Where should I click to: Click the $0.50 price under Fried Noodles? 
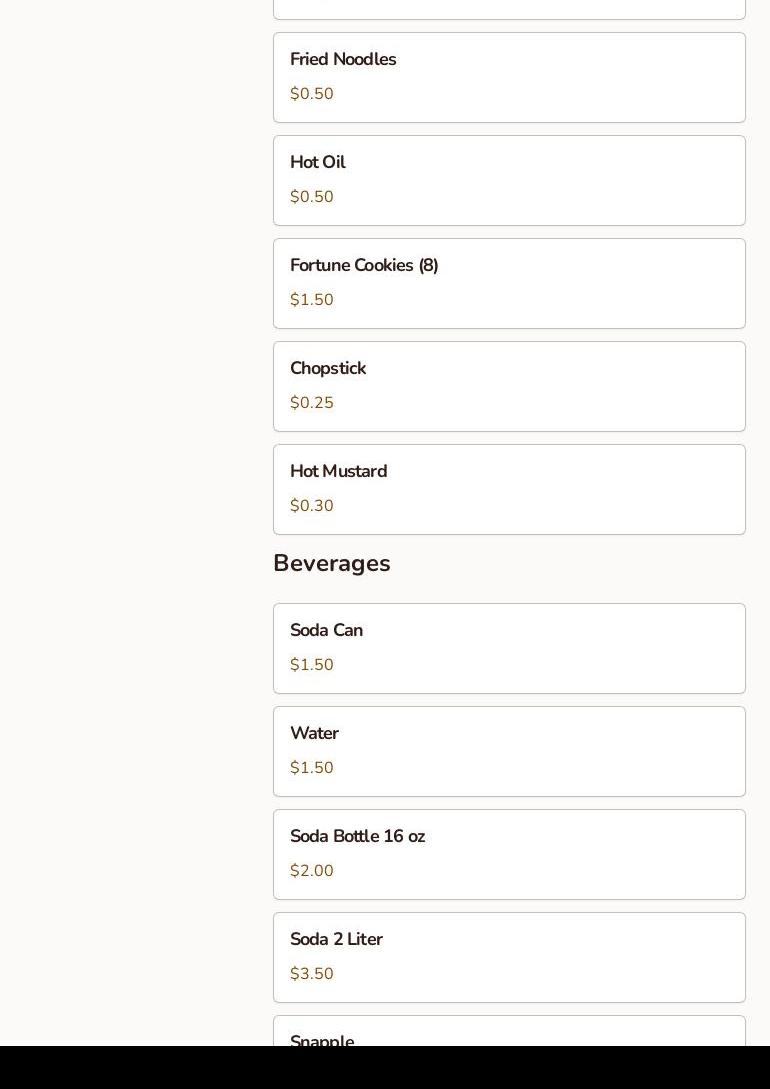[312, 94]
